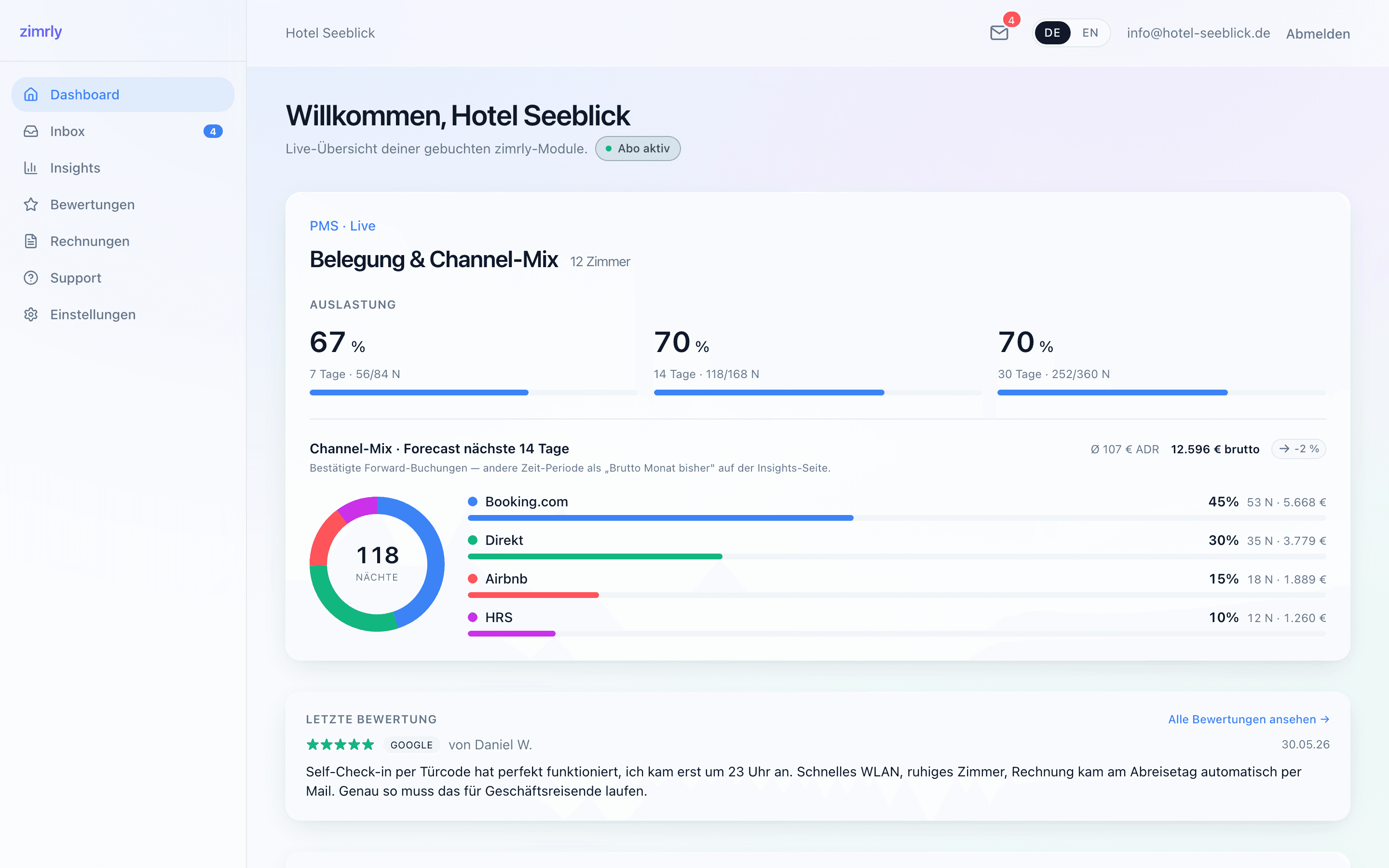This screenshot has width=1389, height=868.
Task: Click the Bewertungen star icon
Action: (31, 204)
